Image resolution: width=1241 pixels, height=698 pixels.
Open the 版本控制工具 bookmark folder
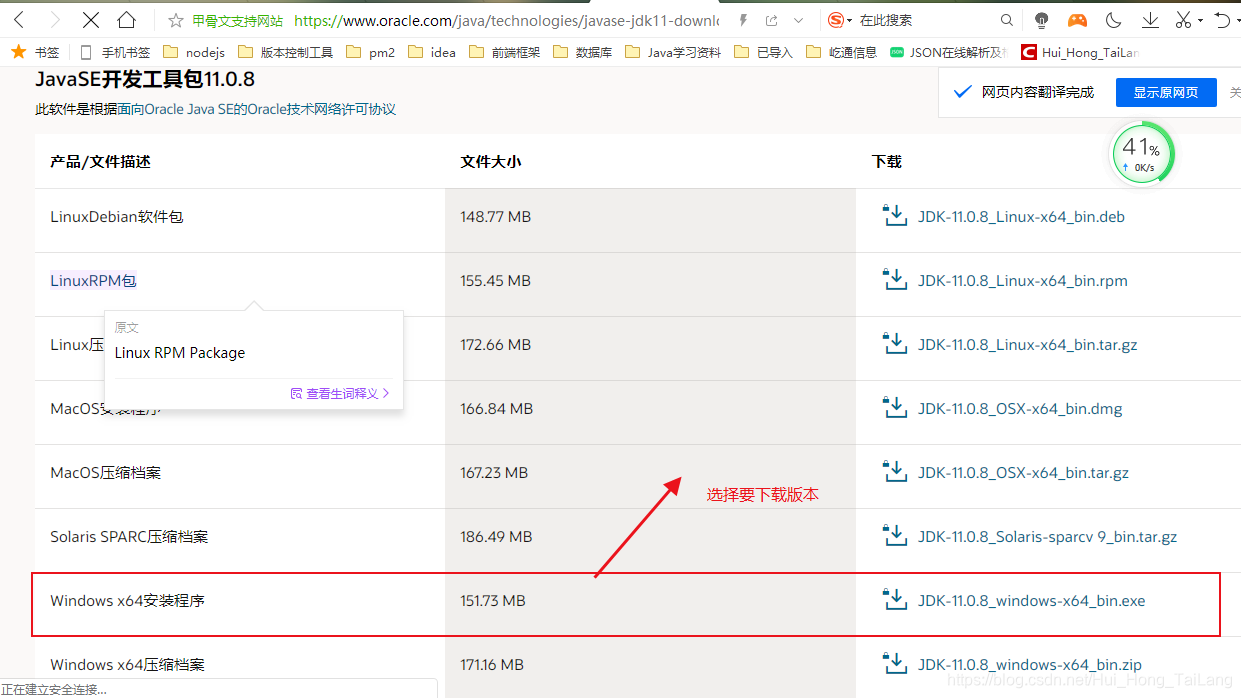286,52
